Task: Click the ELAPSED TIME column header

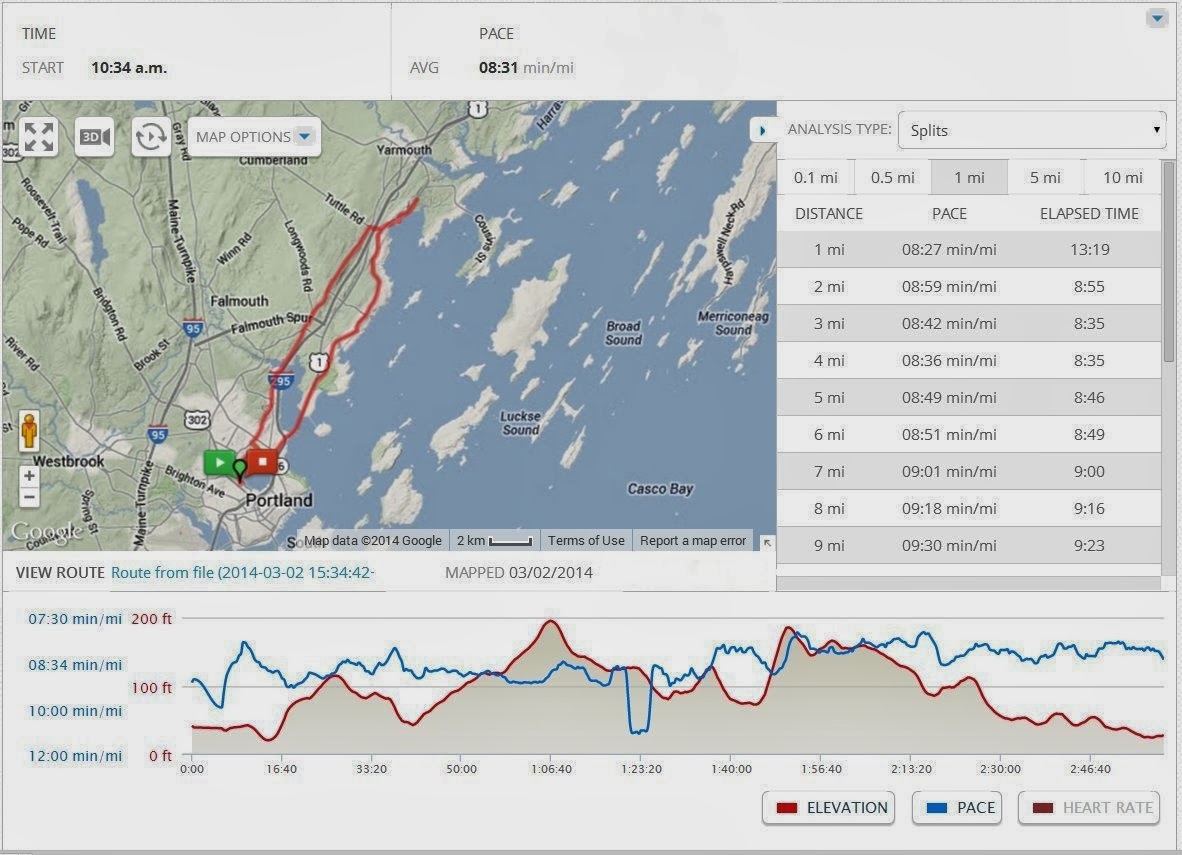Action: (x=1089, y=213)
